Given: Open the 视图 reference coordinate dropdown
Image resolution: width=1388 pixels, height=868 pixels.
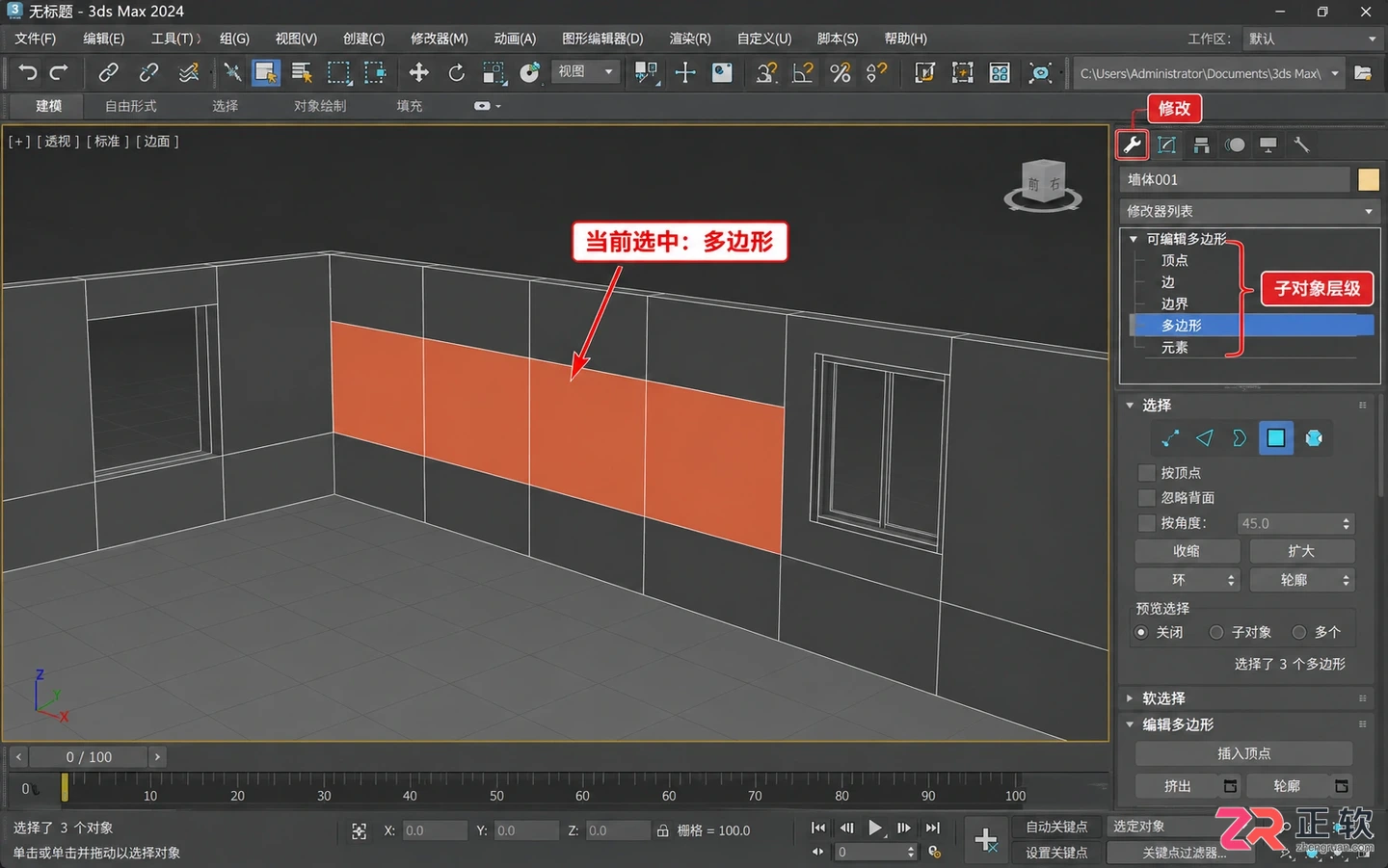Looking at the screenshot, I should [x=586, y=71].
